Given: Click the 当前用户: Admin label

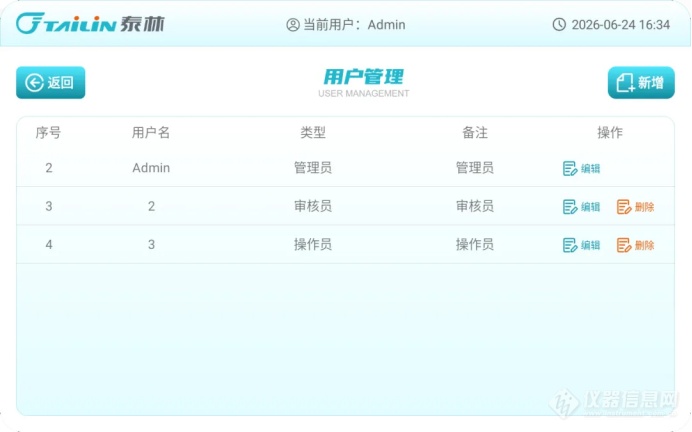Looking at the screenshot, I should (x=354, y=25).
